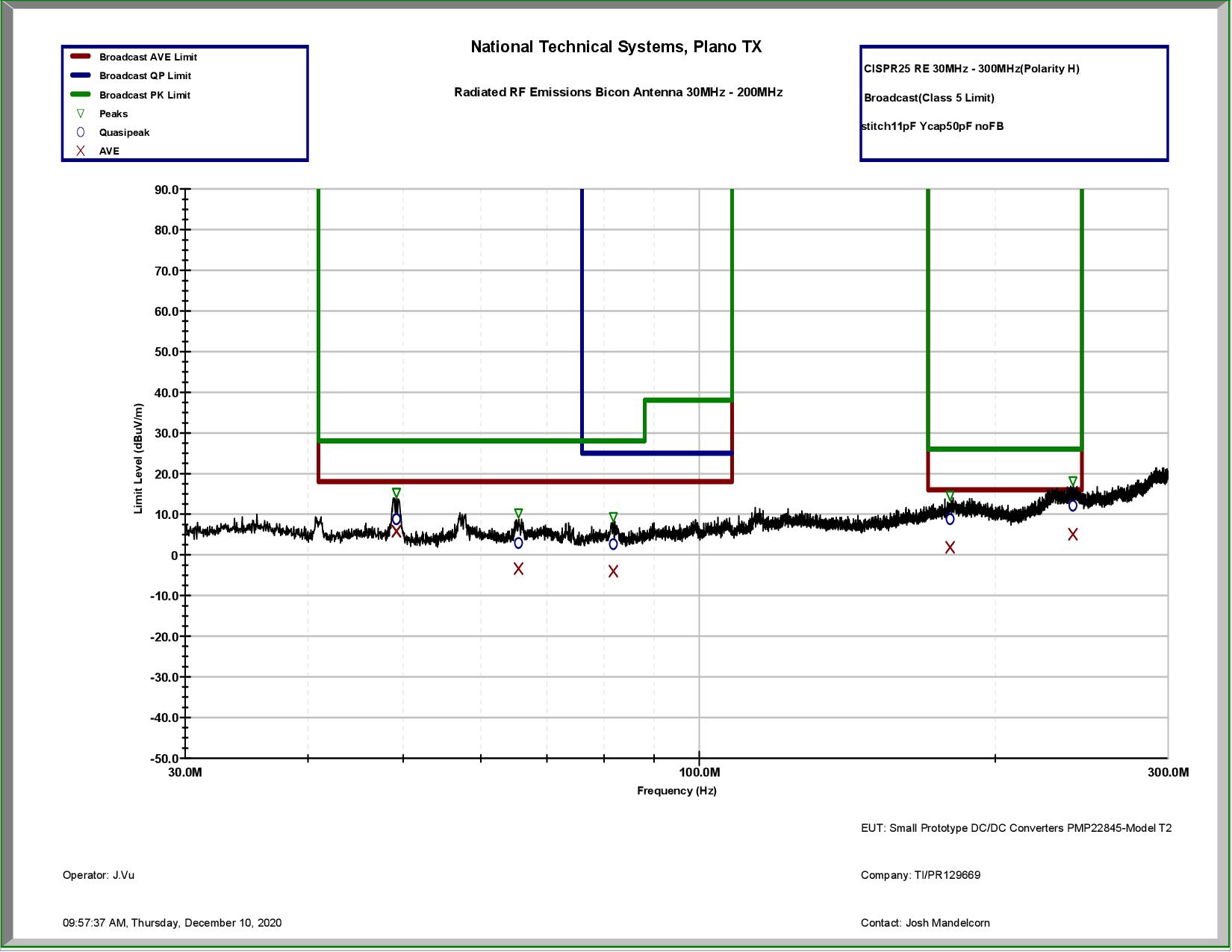Click the rightmost quasipeak circle marker
The image size is (1232, 952).
[1073, 505]
